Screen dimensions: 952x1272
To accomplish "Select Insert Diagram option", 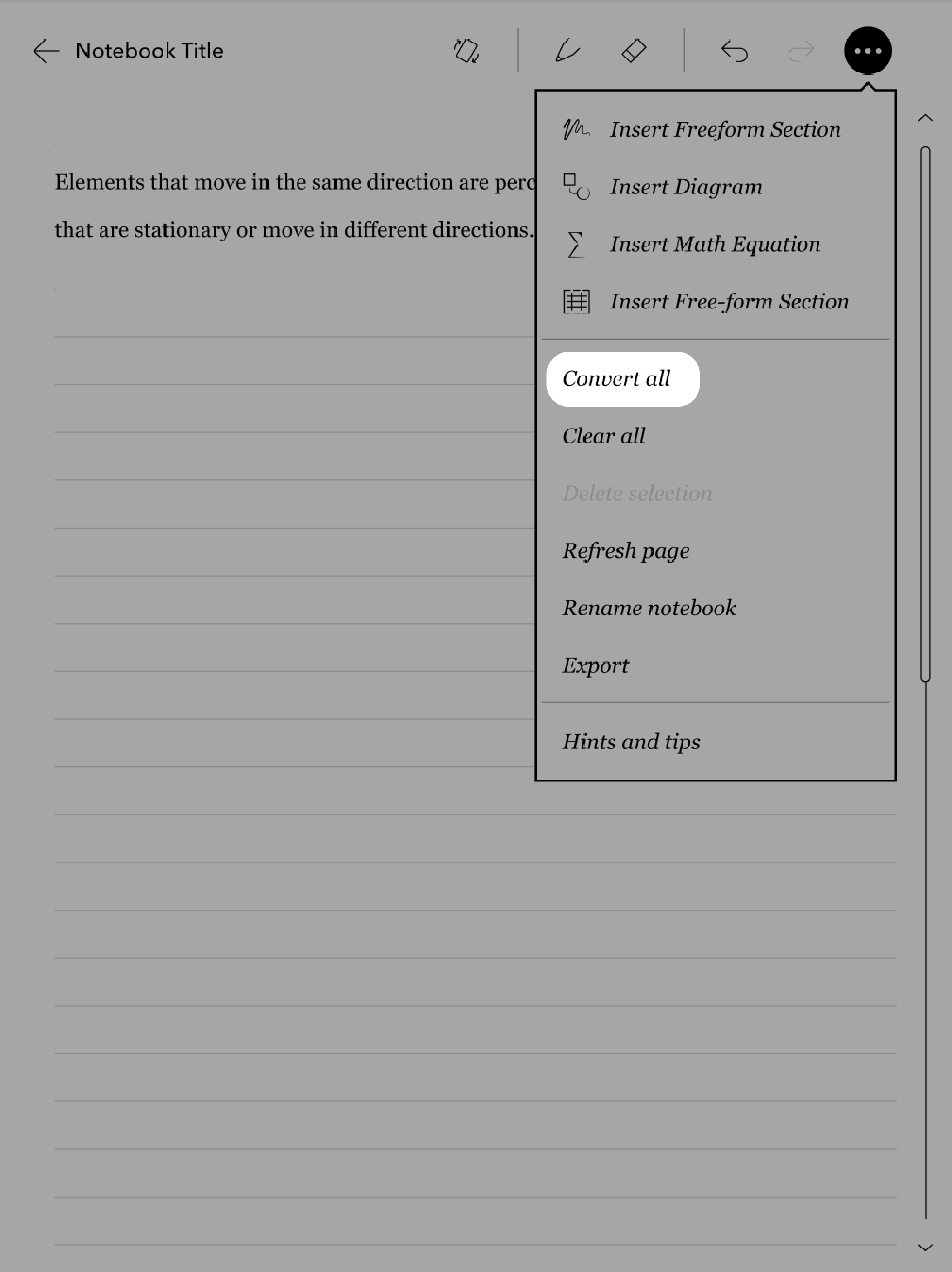I will click(686, 187).
